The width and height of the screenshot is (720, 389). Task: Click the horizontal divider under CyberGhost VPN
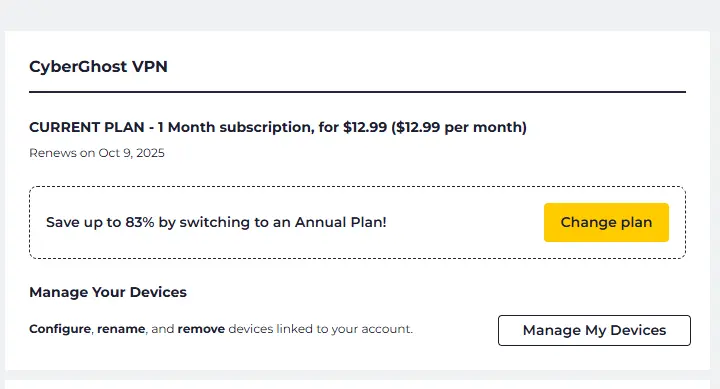point(357,92)
